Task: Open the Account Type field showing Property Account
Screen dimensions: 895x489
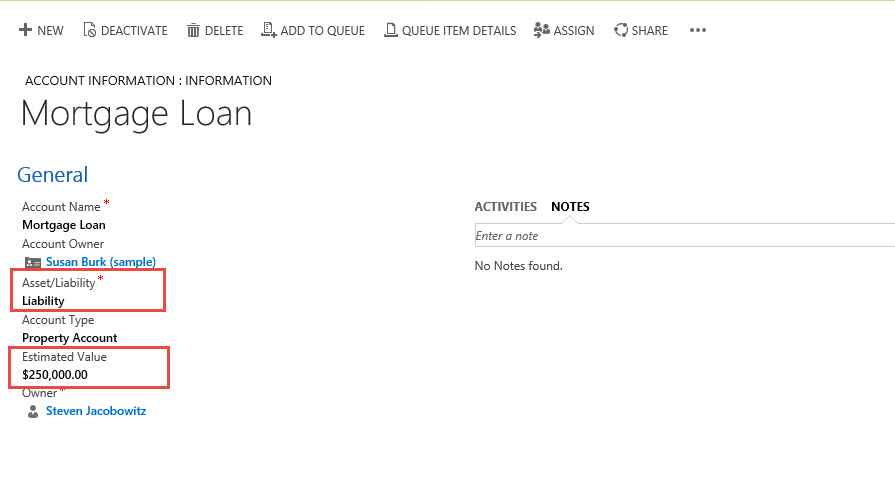Action: tap(69, 338)
